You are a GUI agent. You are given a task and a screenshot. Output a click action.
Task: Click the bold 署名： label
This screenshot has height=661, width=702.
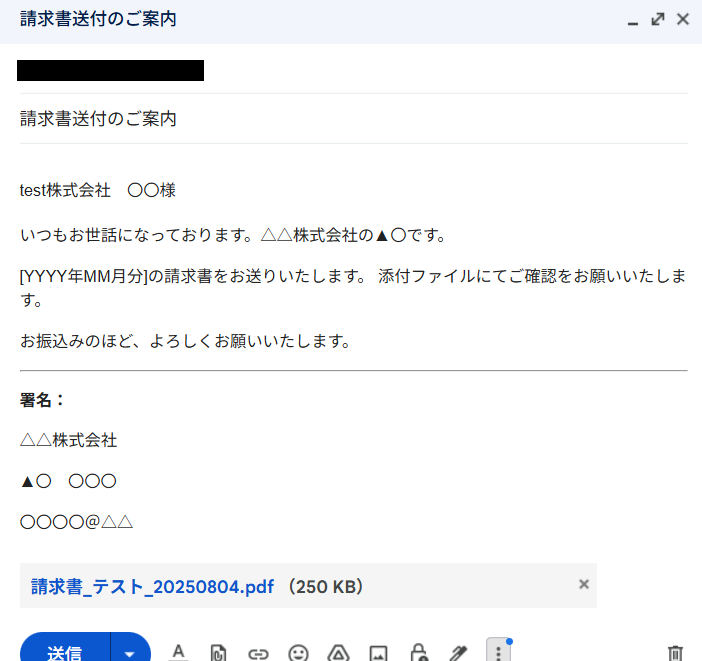pos(42,400)
